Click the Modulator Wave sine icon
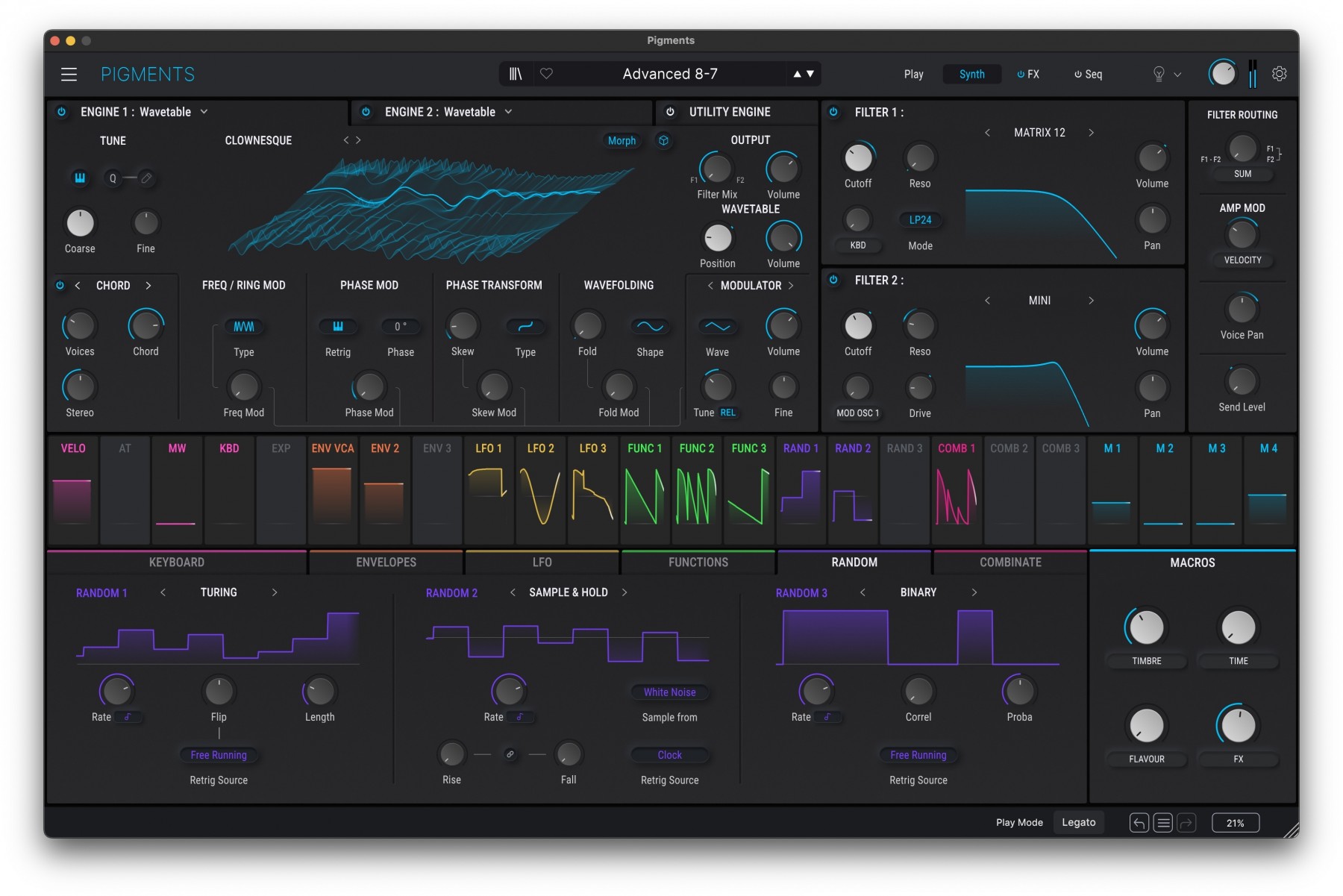Screen dimensions: 1343x896 pyautogui.click(x=718, y=326)
